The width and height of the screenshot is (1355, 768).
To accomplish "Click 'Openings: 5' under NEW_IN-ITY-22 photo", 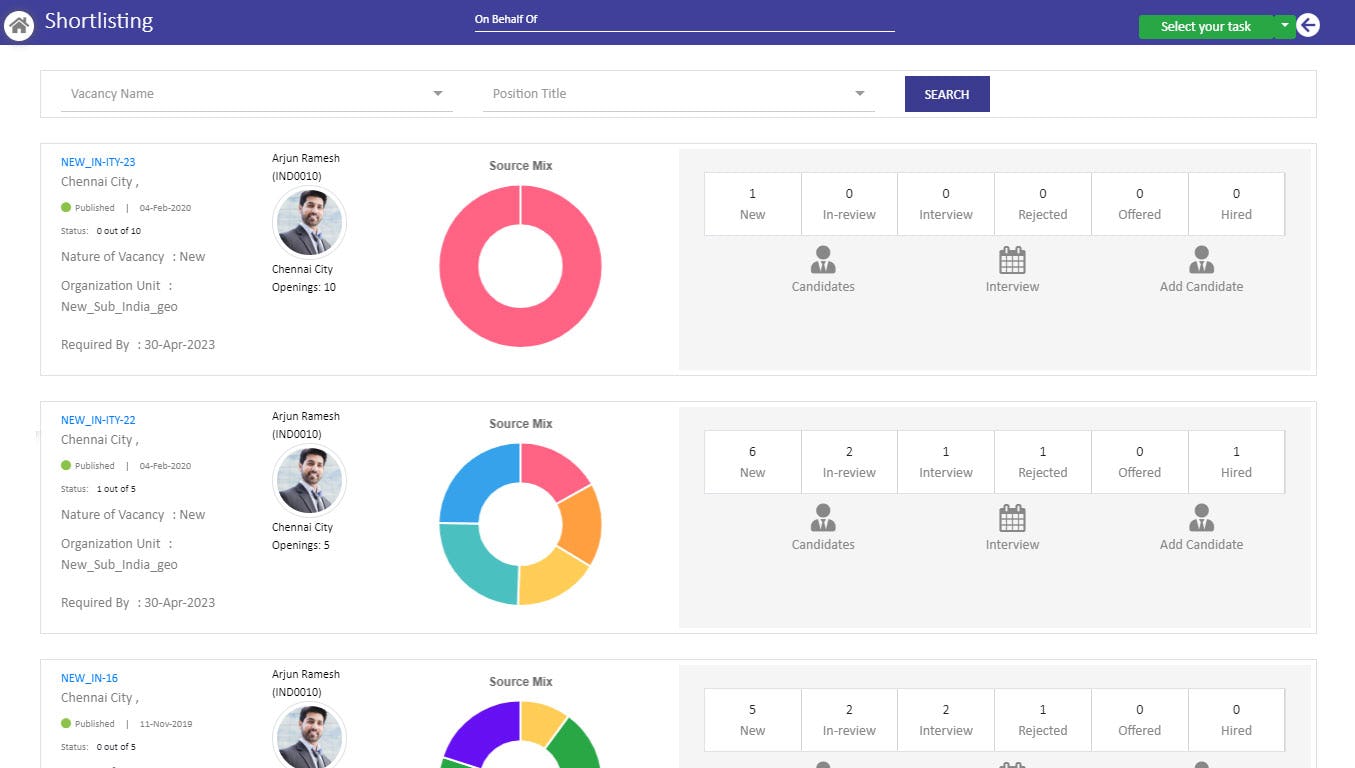I will pyautogui.click(x=301, y=546).
